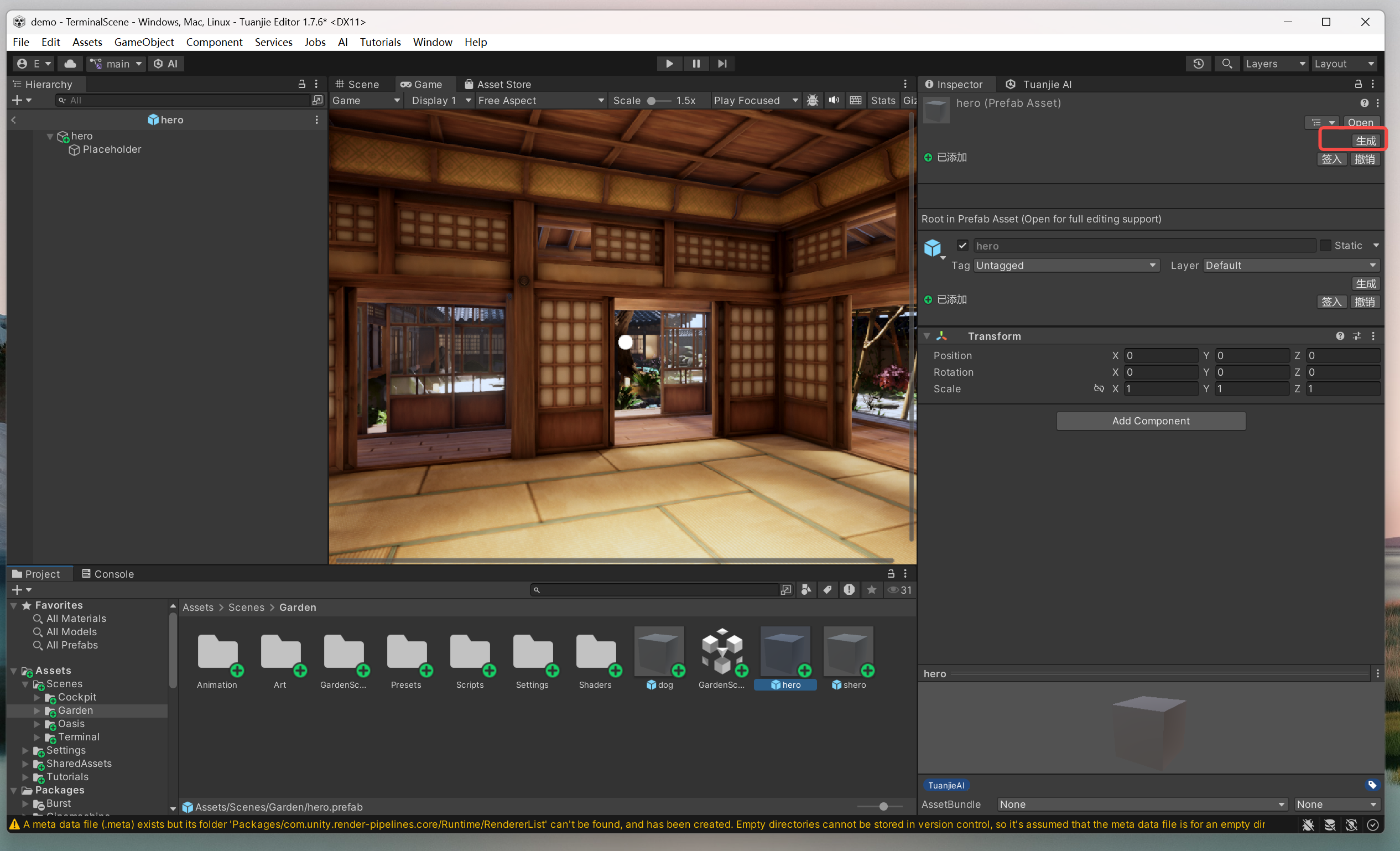Lock the Inspector panel

(x=1358, y=84)
